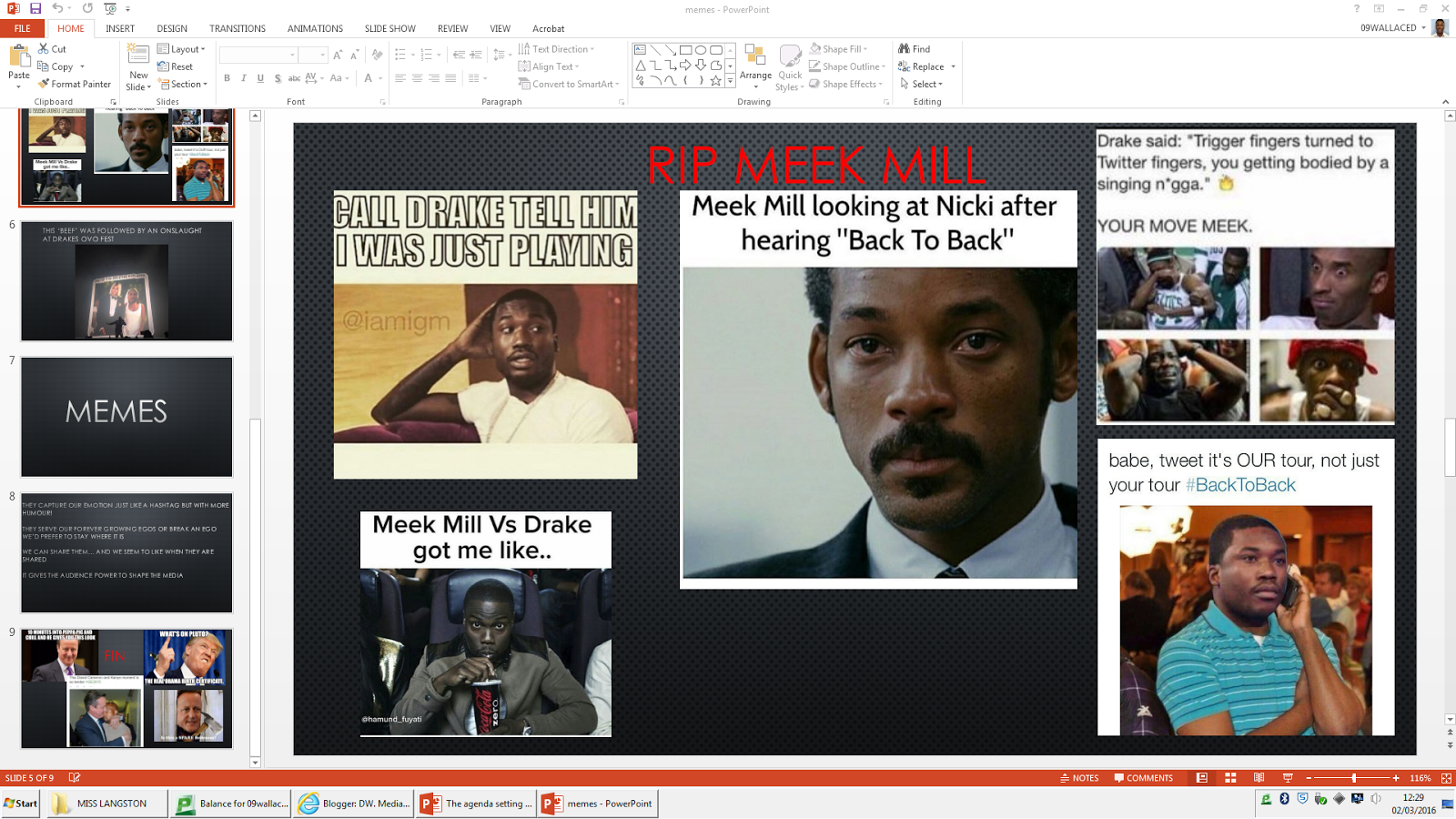Align text left

(x=400, y=78)
